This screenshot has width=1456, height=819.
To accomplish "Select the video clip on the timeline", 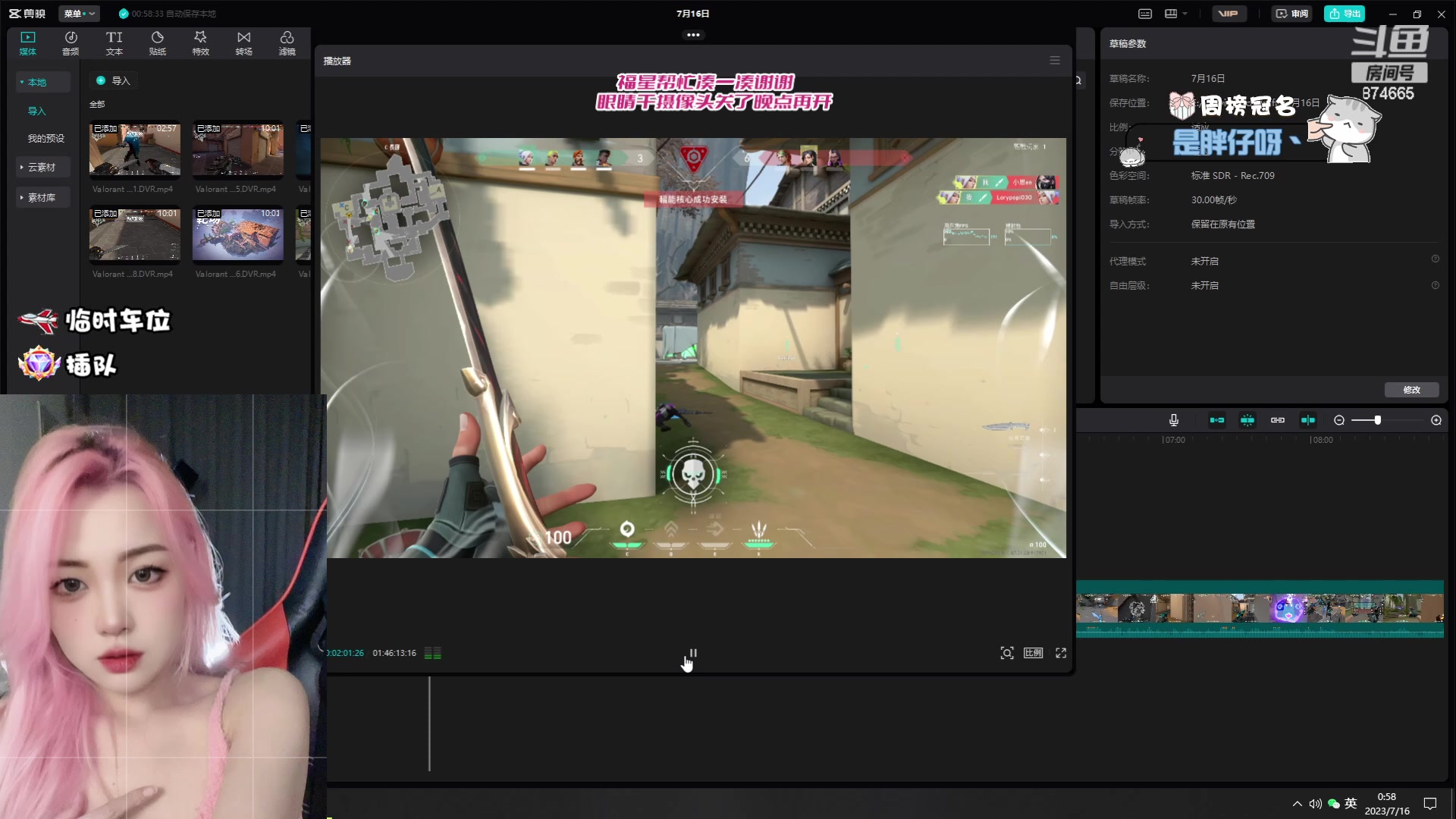I will pyautogui.click(x=1260, y=609).
